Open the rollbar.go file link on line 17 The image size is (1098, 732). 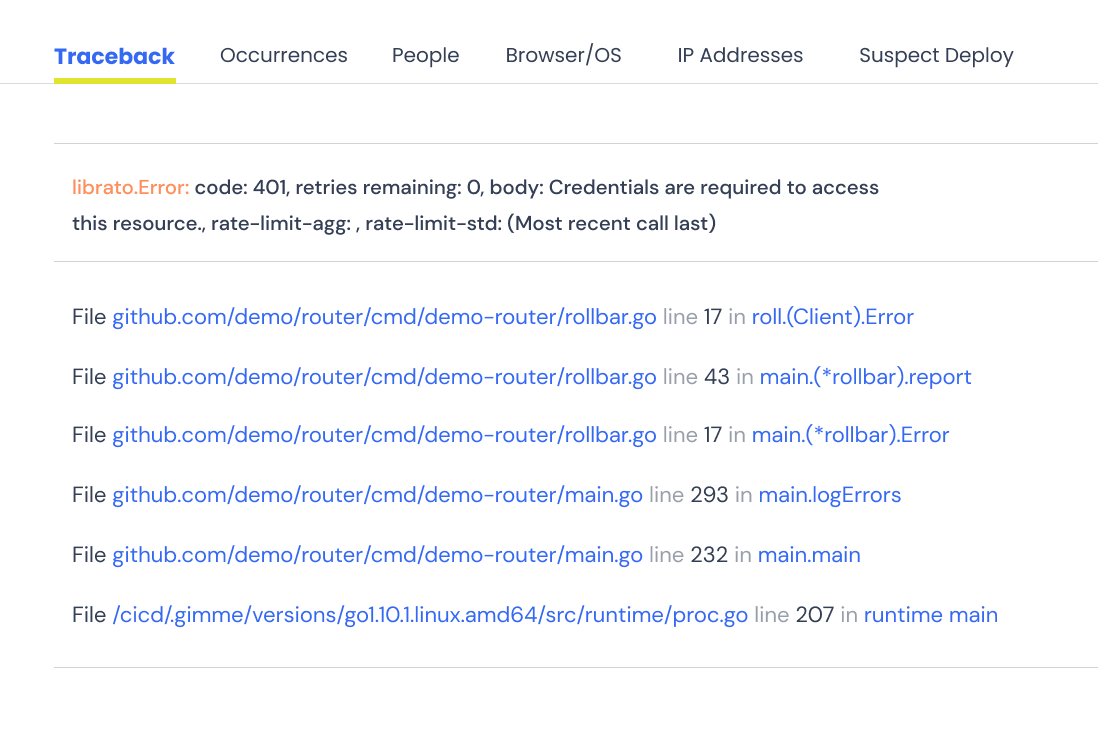click(383, 316)
